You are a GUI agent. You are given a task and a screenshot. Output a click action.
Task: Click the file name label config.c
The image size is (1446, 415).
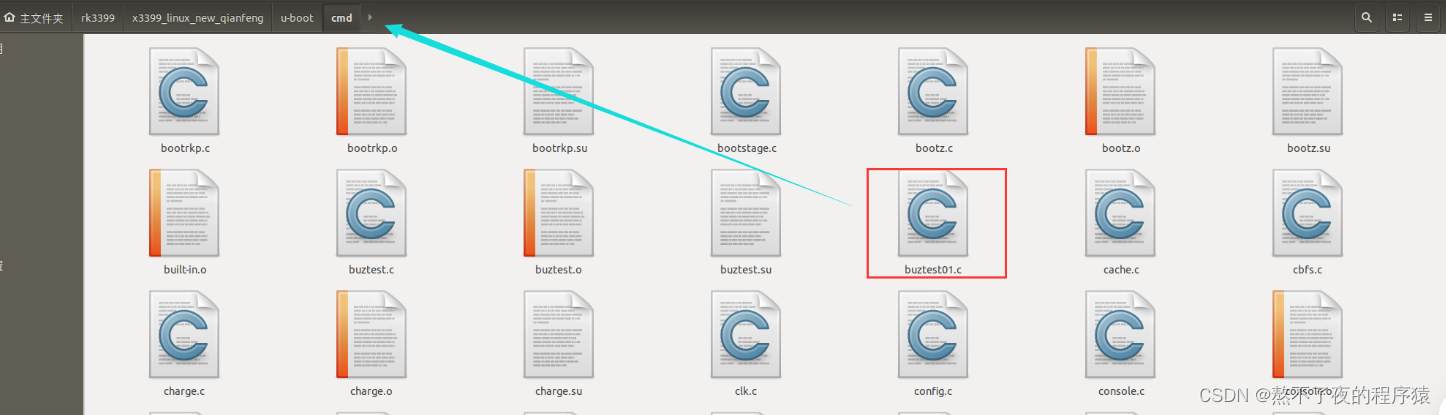tap(933, 391)
